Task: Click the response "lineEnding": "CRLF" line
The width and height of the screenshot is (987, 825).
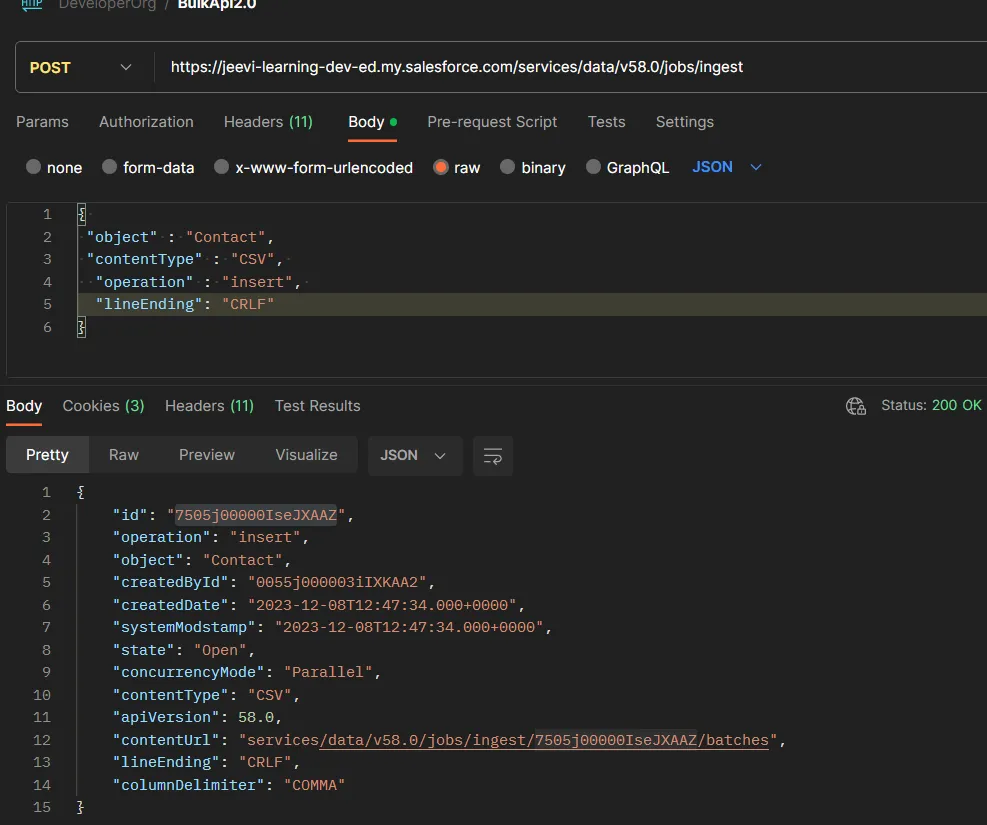Action: click(x=206, y=763)
